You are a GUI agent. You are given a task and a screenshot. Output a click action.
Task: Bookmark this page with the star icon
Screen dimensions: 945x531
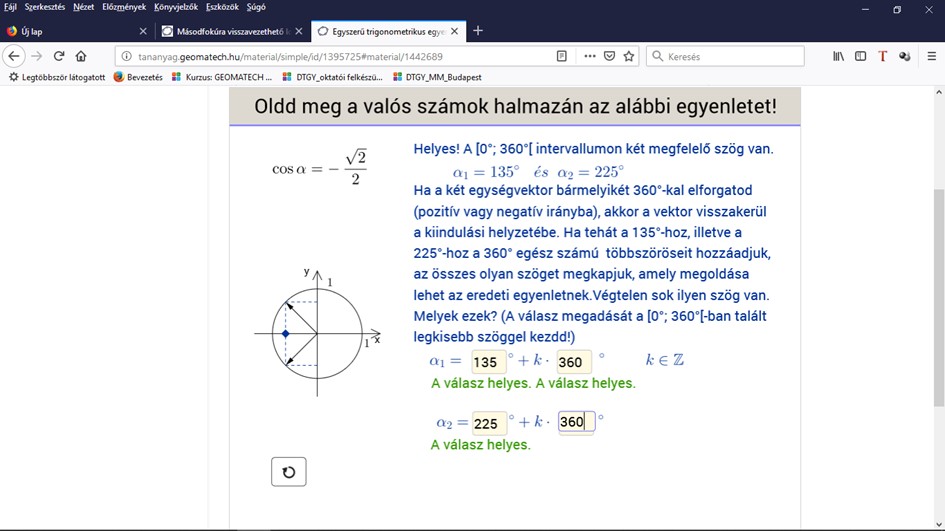629,56
